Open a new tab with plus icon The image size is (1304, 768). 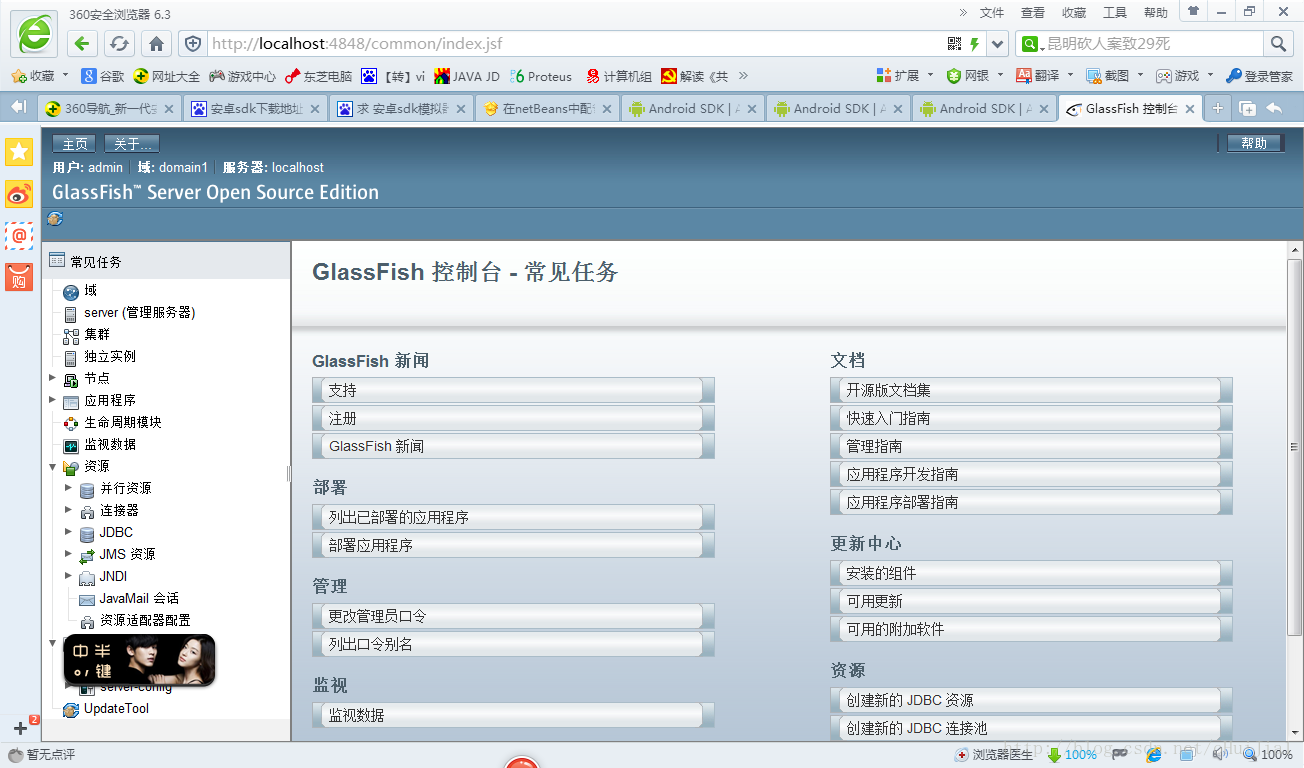tap(1218, 108)
